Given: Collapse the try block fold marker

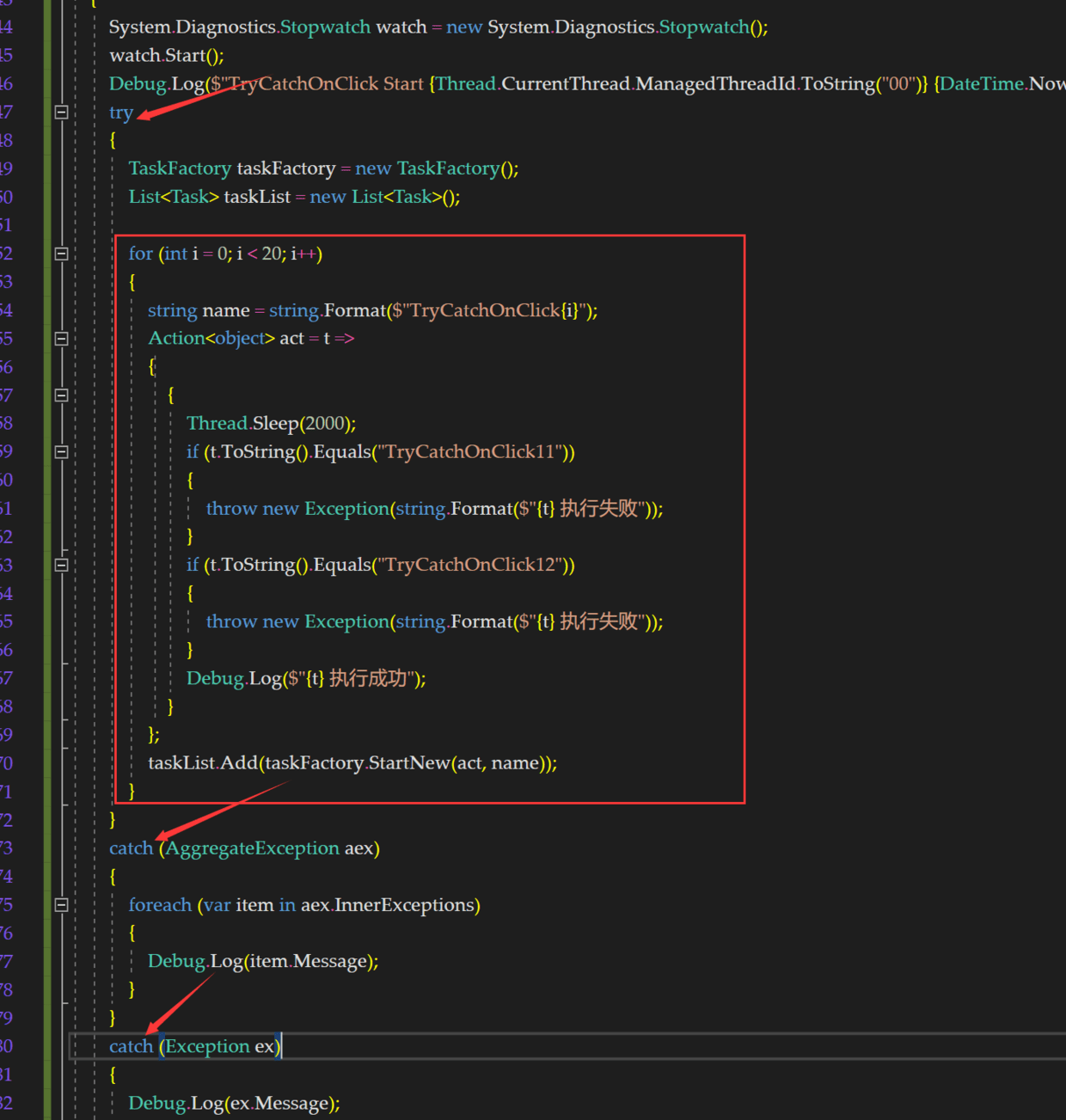Looking at the screenshot, I should click(x=61, y=112).
